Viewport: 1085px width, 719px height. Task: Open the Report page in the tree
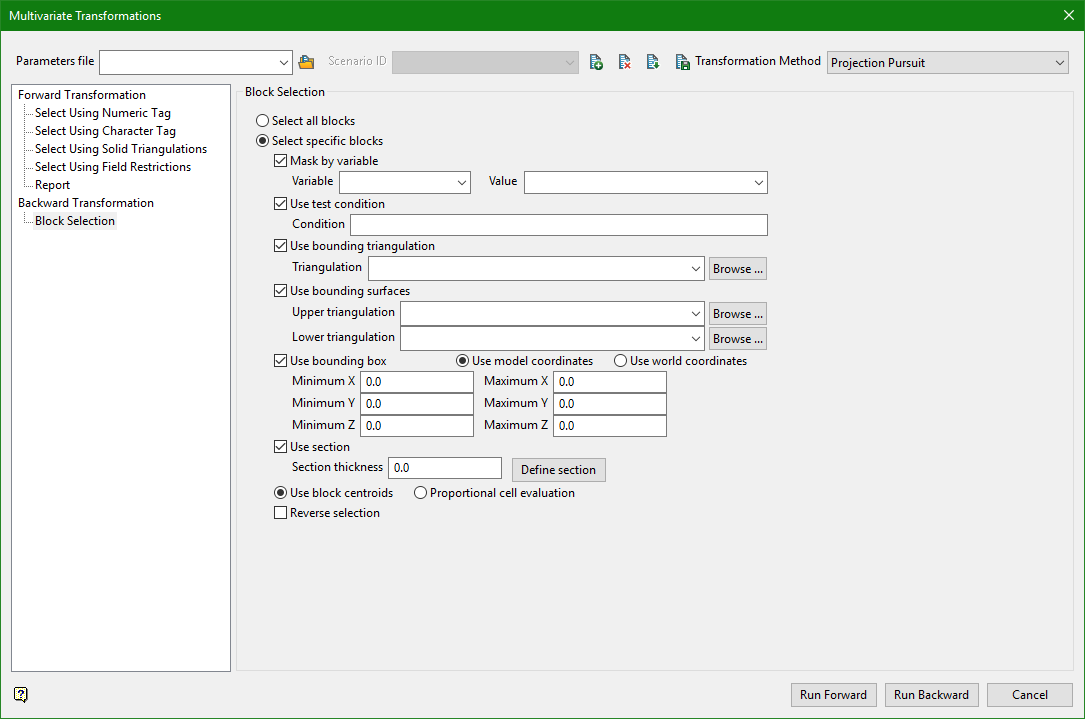click(x=52, y=185)
